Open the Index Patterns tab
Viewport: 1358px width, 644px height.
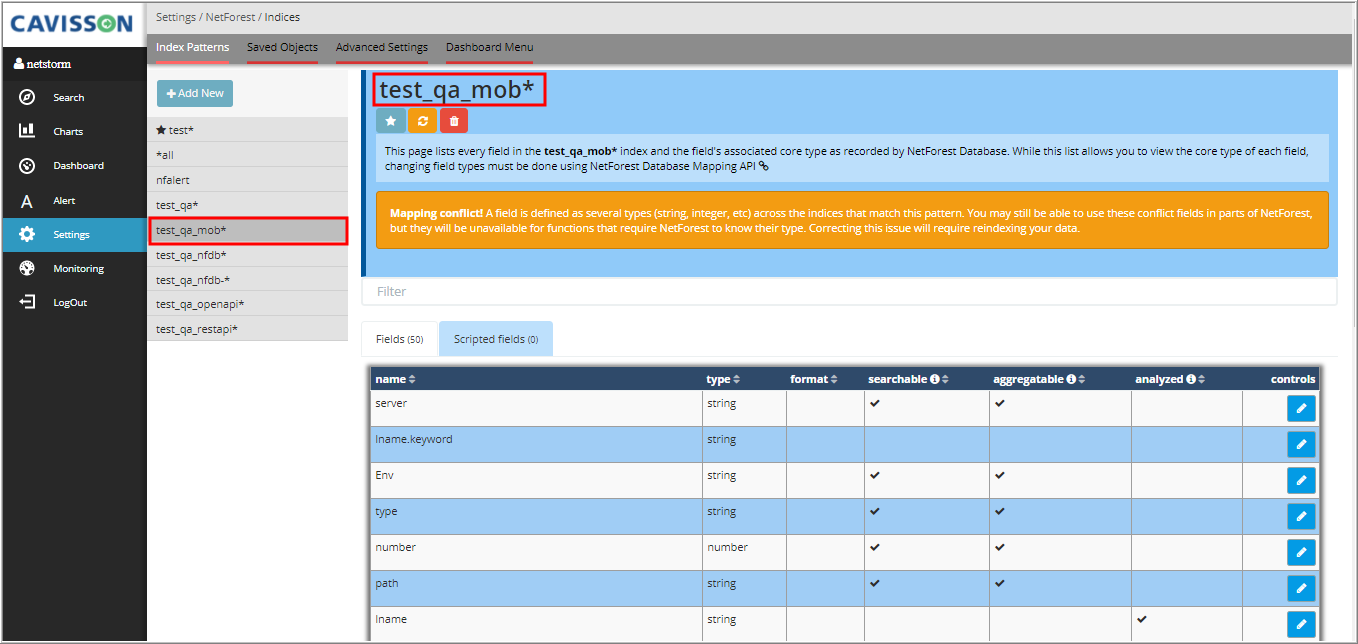coord(193,47)
